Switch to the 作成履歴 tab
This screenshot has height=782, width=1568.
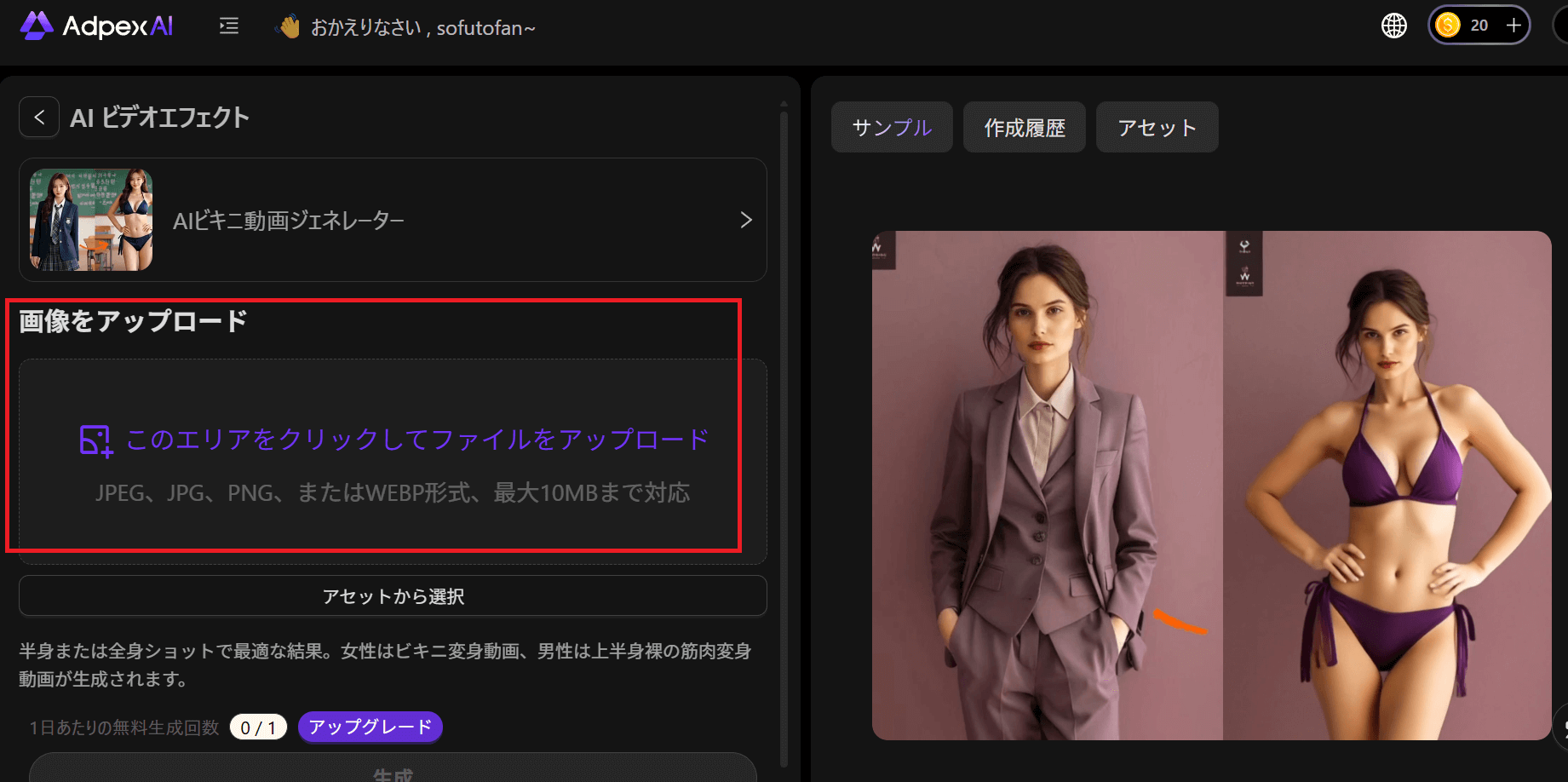[1024, 126]
